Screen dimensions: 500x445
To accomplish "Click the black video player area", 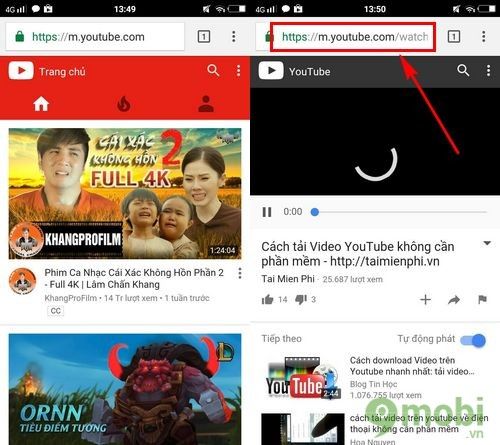I will click(375, 142).
